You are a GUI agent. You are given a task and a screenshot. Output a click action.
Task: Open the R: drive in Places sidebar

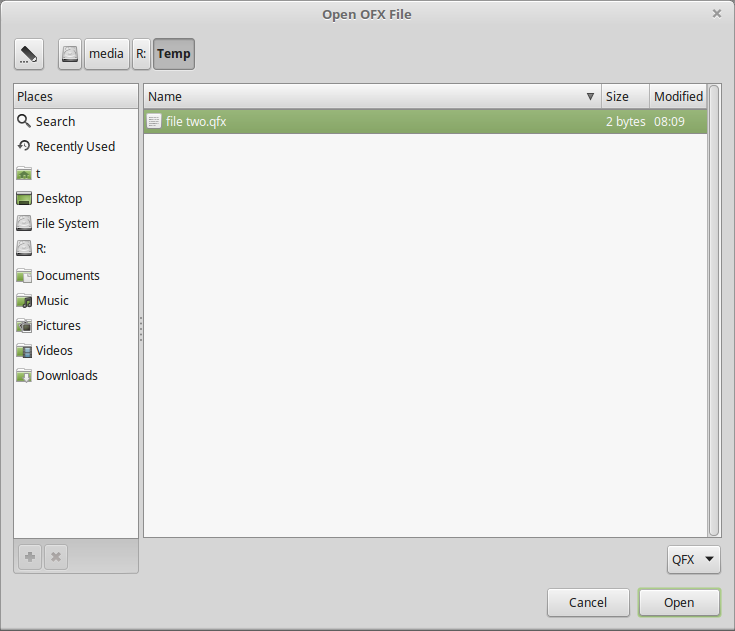click(76, 248)
